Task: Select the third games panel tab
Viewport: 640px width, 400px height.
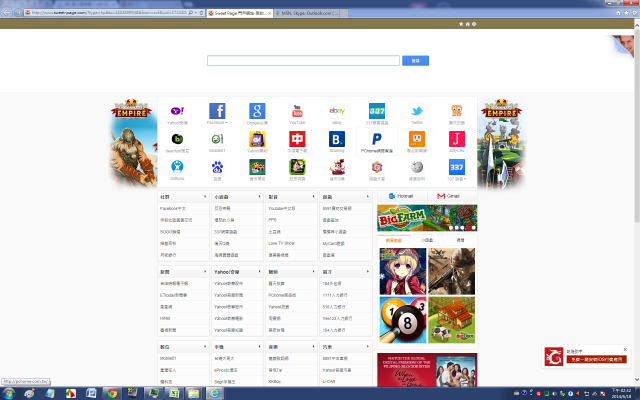Action: click(x=460, y=240)
